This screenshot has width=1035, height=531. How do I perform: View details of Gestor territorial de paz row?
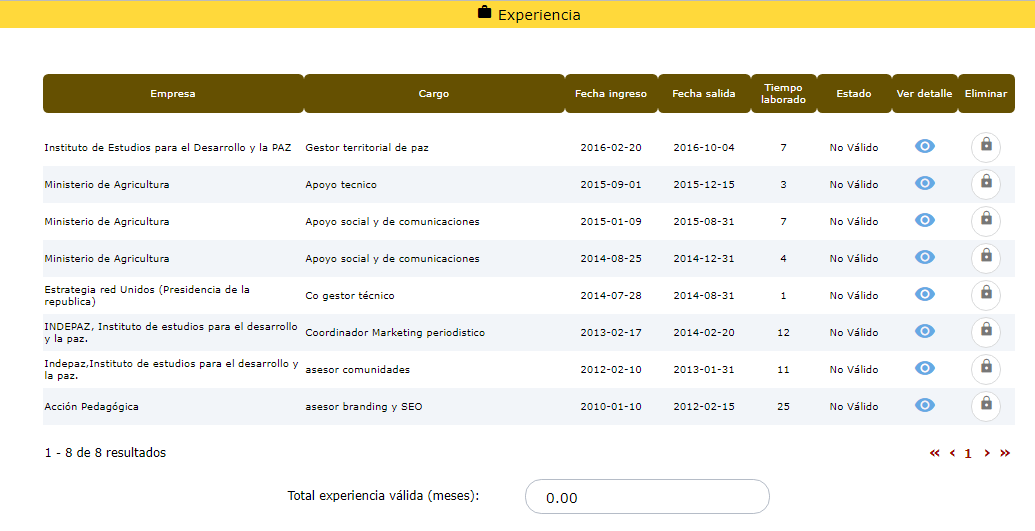tap(925, 147)
